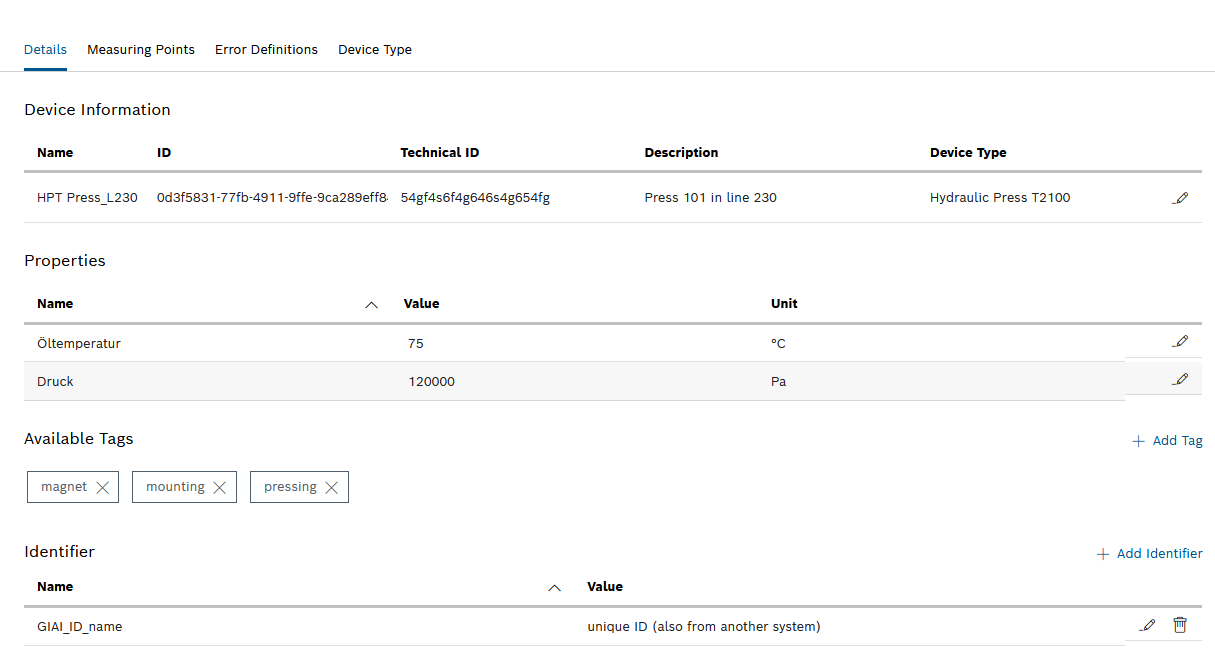Remove the magnet tag
The image size is (1215, 659).
[x=101, y=487]
